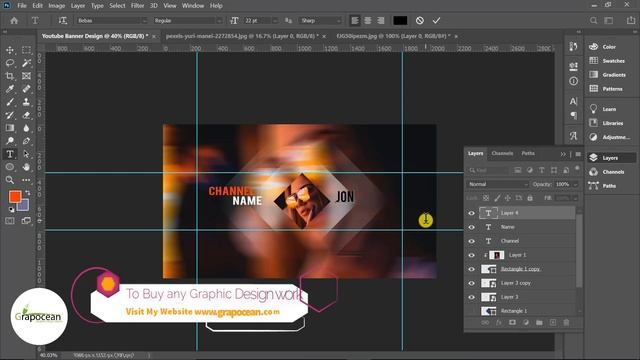Hide the Name text layer
The height and width of the screenshot is (360, 640).
tap(471, 227)
